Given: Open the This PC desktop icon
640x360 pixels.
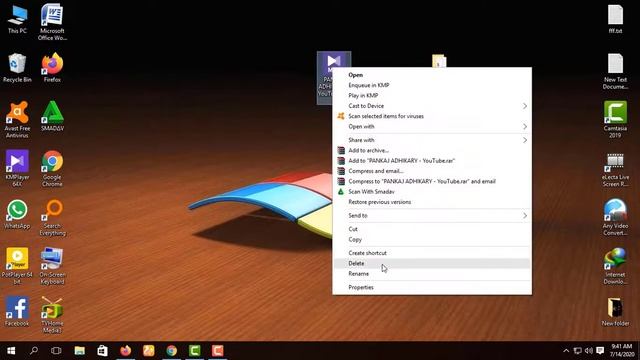Looking at the screenshot, I should pos(17,20).
